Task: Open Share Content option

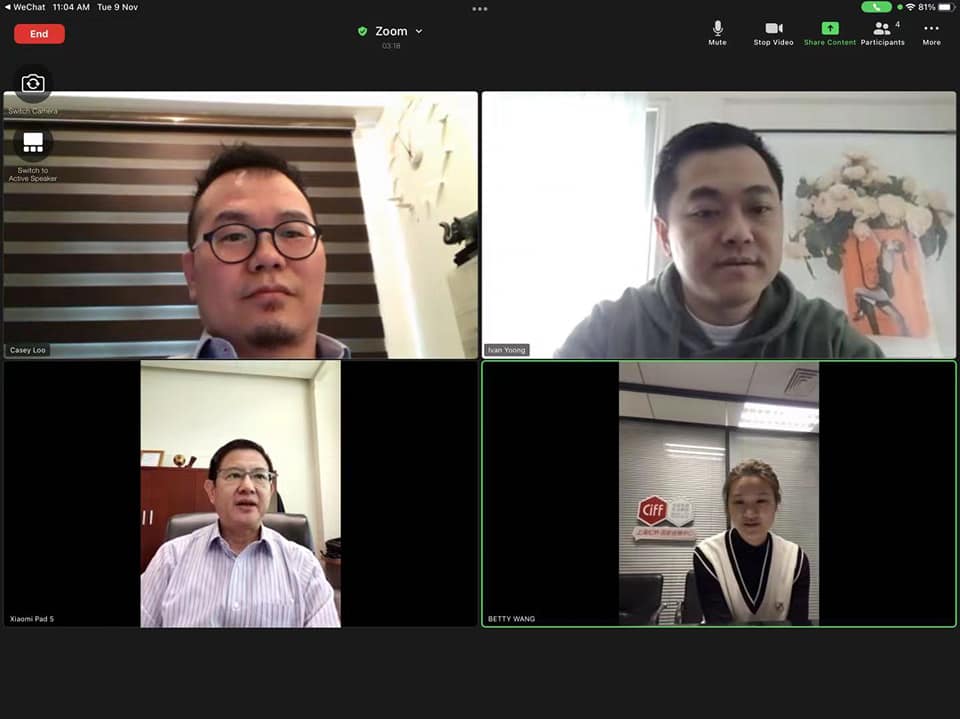Action: coord(830,33)
